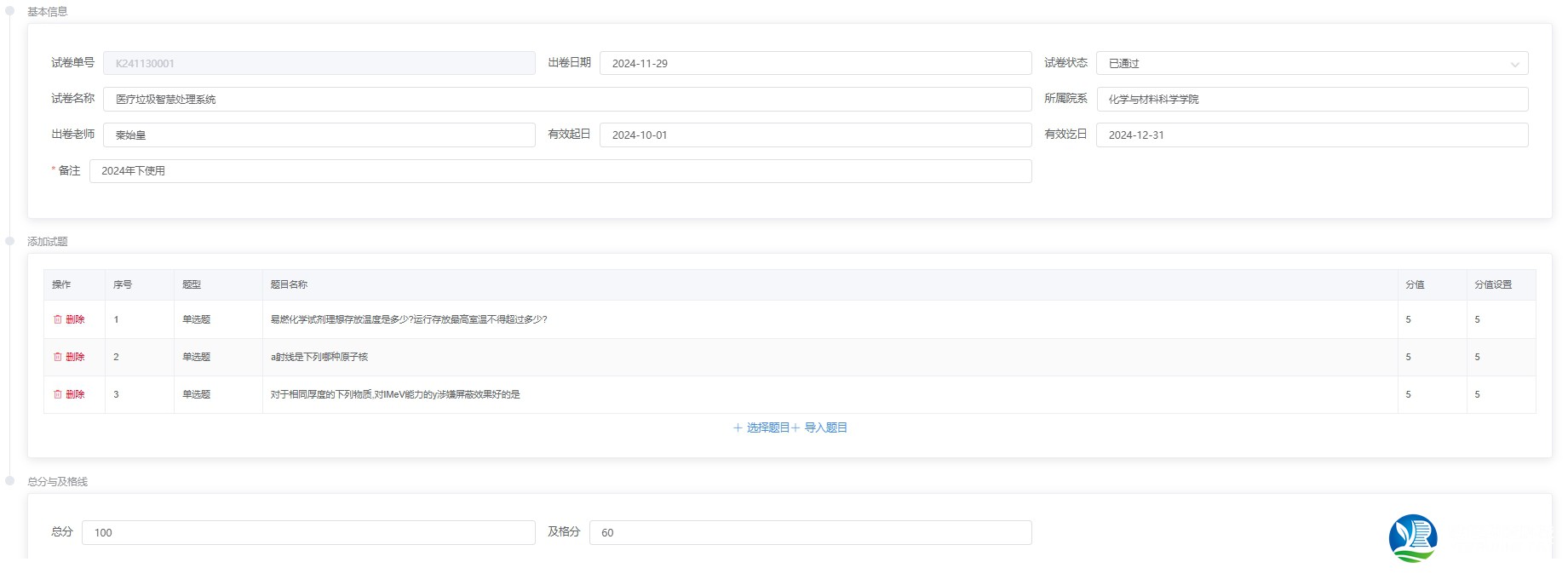Click the 试卷名称 input field

566,100
